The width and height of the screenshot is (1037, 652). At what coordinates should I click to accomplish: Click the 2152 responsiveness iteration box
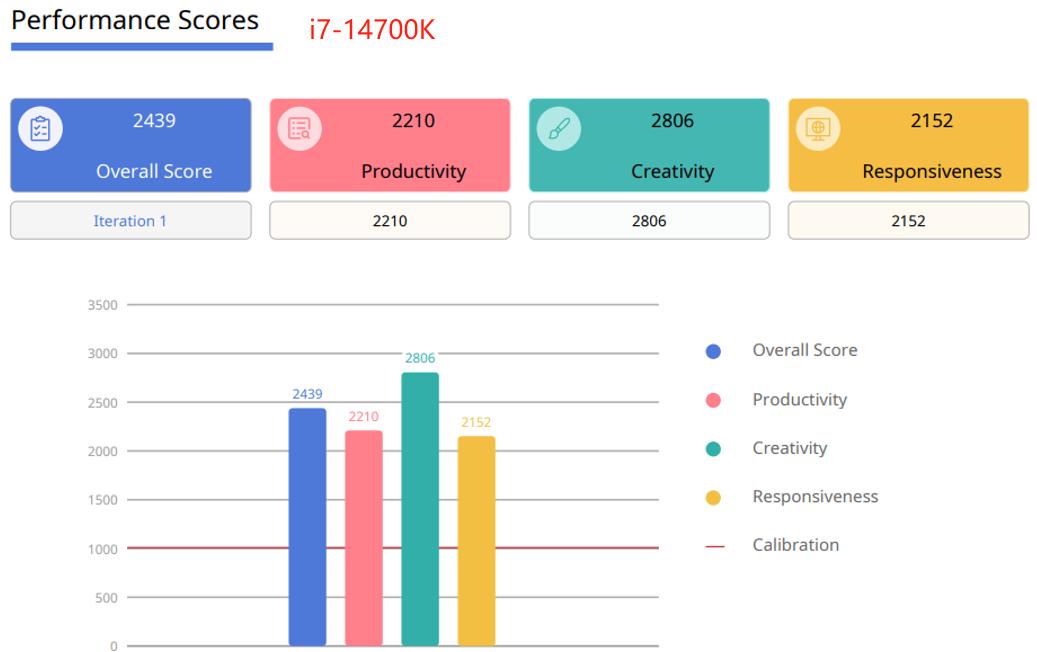[909, 220]
